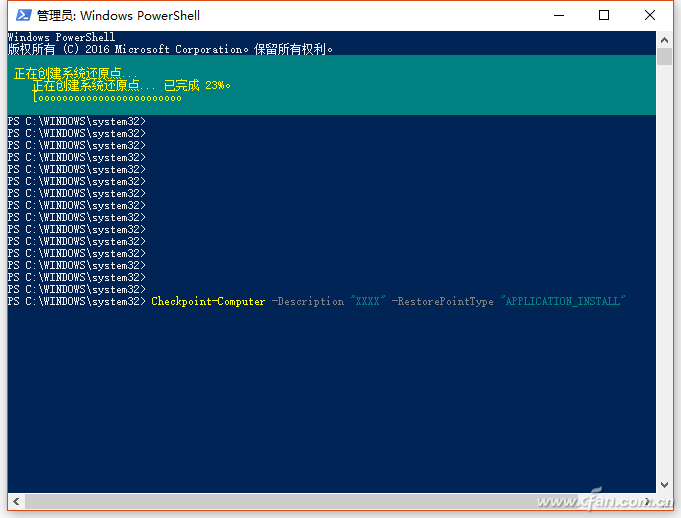The height and width of the screenshot is (518, 681).
Task: Click the window title 管理员: Windows PowerShell
Action: (118, 16)
